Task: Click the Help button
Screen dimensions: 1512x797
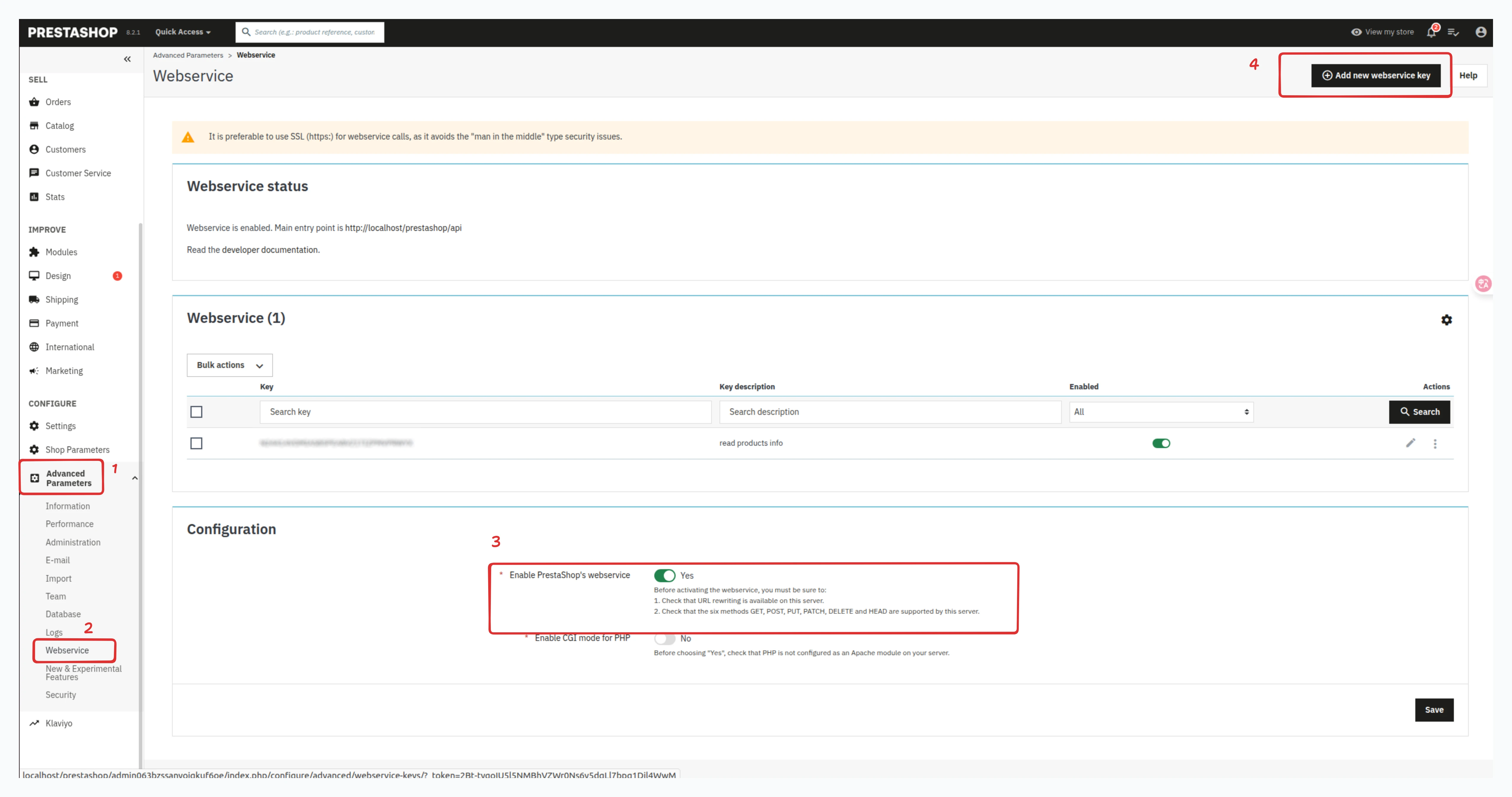Action: coord(1468,75)
